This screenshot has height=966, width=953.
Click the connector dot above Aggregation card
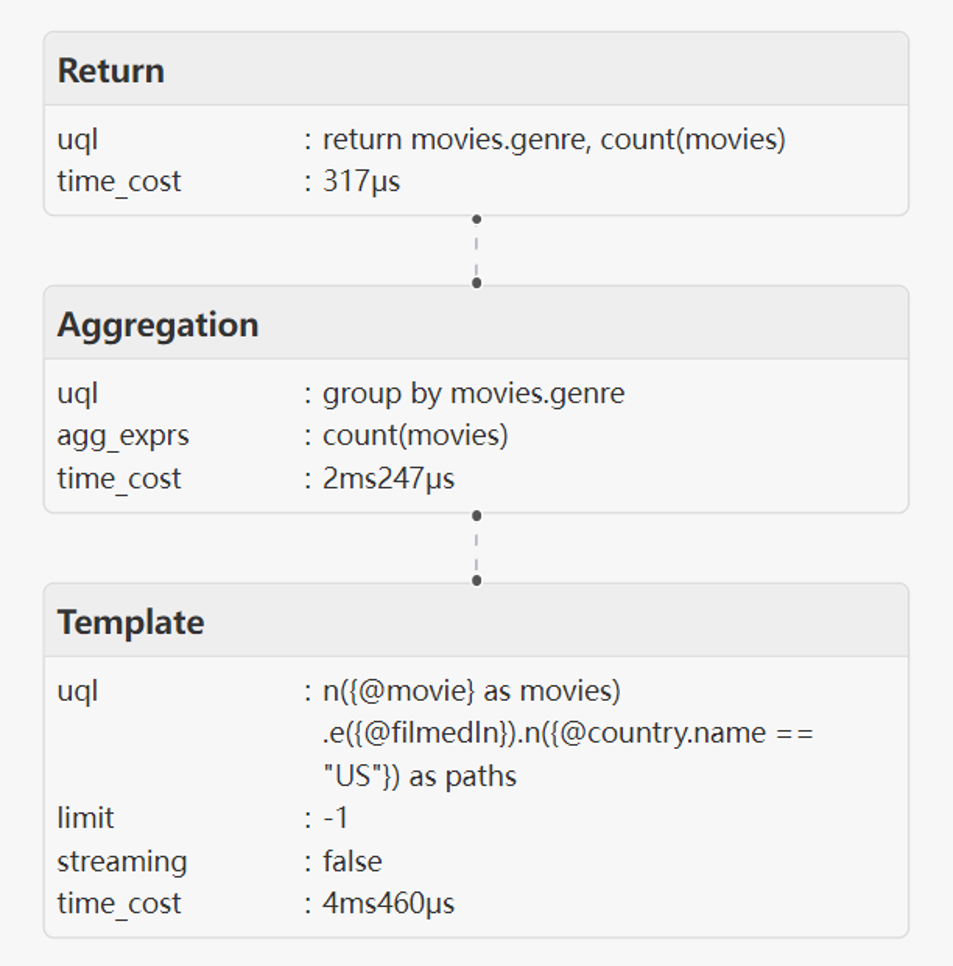click(x=476, y=283)
